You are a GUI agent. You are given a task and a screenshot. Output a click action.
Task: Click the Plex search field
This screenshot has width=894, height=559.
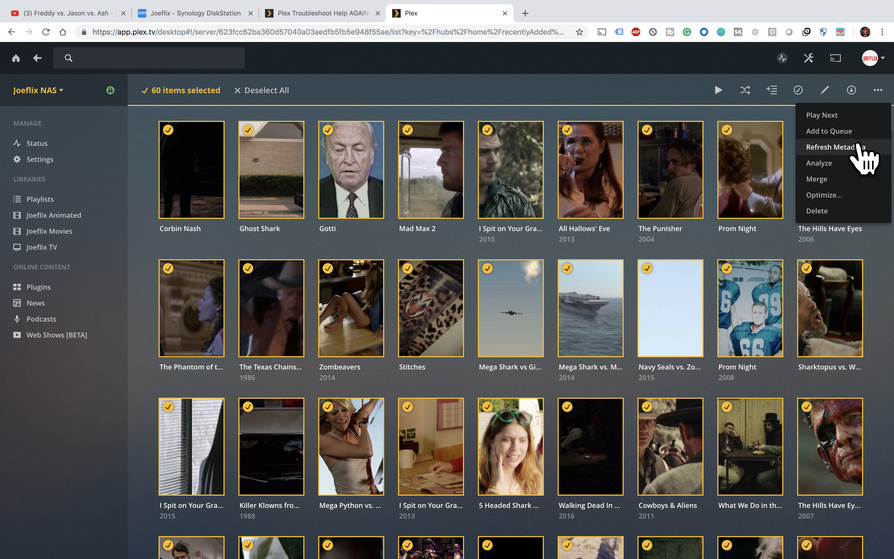tap(149, 58)
